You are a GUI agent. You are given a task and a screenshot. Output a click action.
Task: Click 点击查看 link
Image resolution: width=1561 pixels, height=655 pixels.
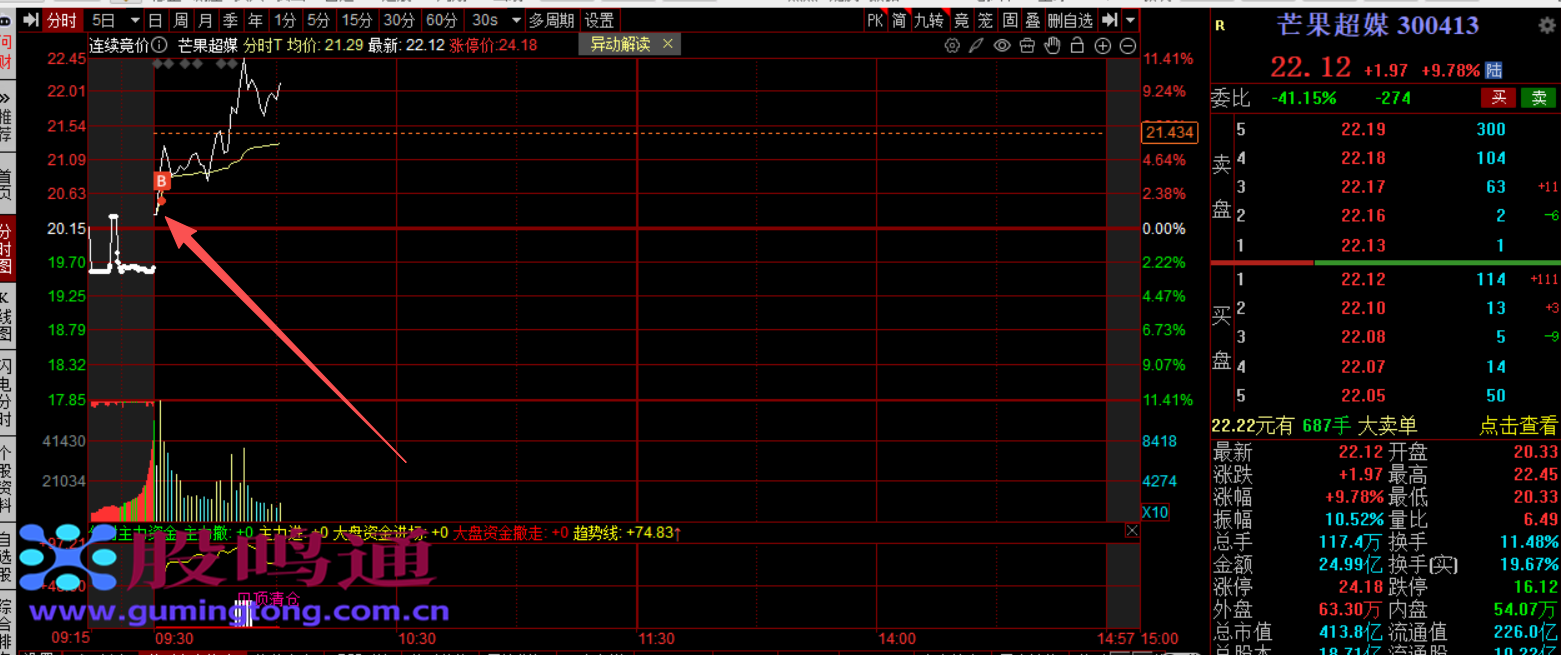pos(1518,426)
